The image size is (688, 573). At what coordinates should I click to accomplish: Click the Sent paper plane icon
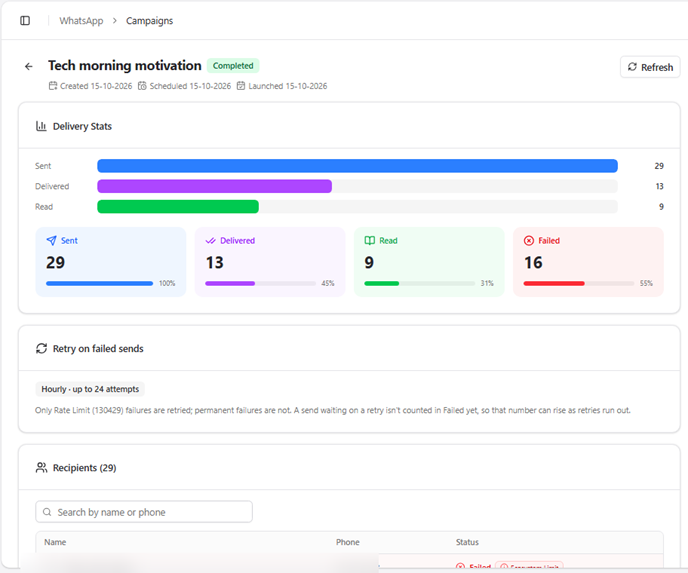click(x=51, y=240)
